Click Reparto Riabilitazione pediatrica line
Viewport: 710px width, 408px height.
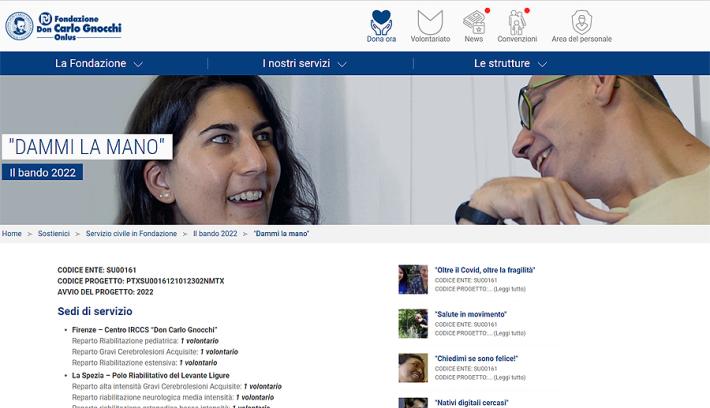coord(145,341)
